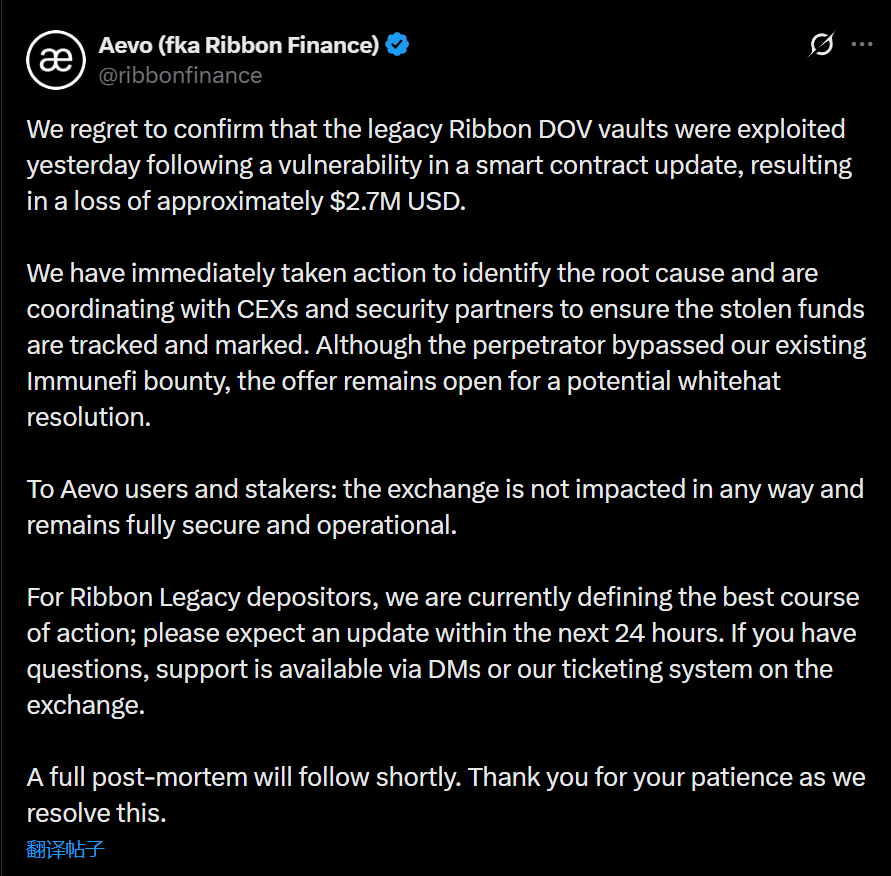Click the @ribbonfinance handle

click(x=180, y=76)
